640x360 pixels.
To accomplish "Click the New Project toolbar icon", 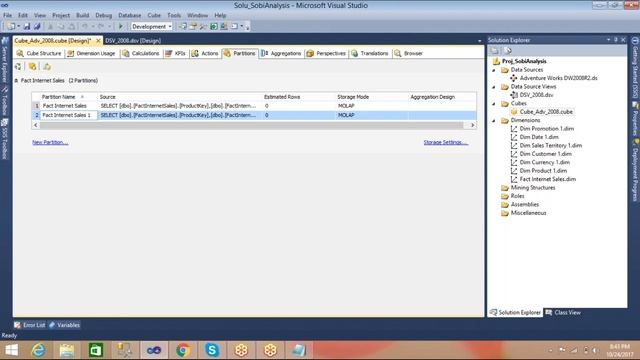I will tap(11, 27).
